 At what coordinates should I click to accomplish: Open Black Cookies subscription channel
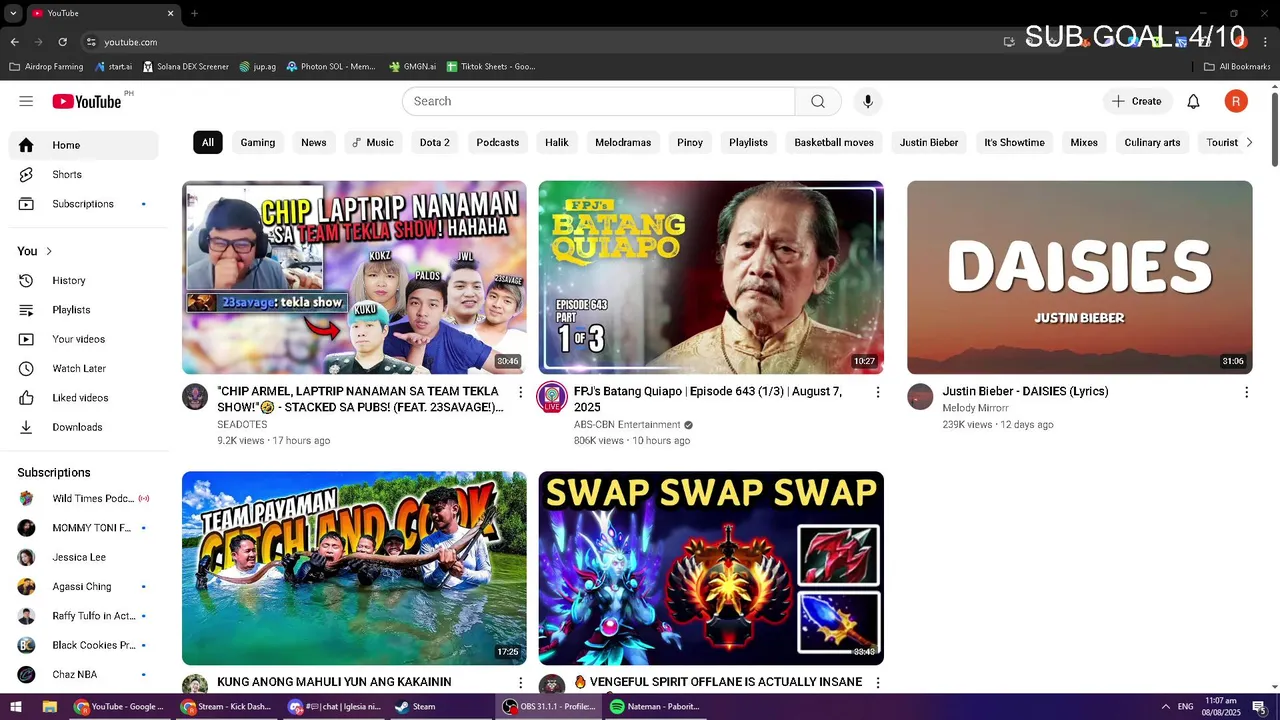point(84,645)
